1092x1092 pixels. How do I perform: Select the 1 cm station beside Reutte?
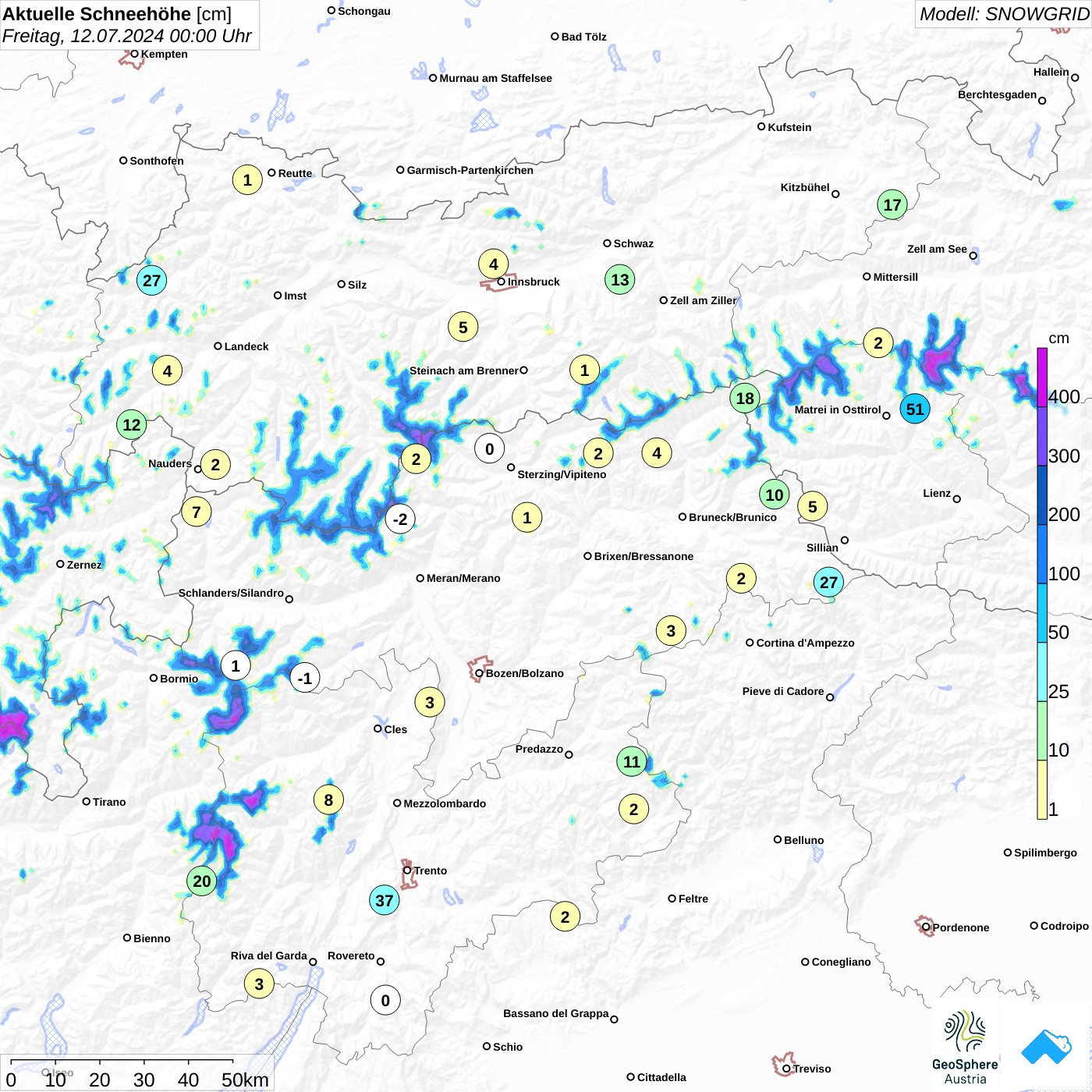(x=247, y=179)
